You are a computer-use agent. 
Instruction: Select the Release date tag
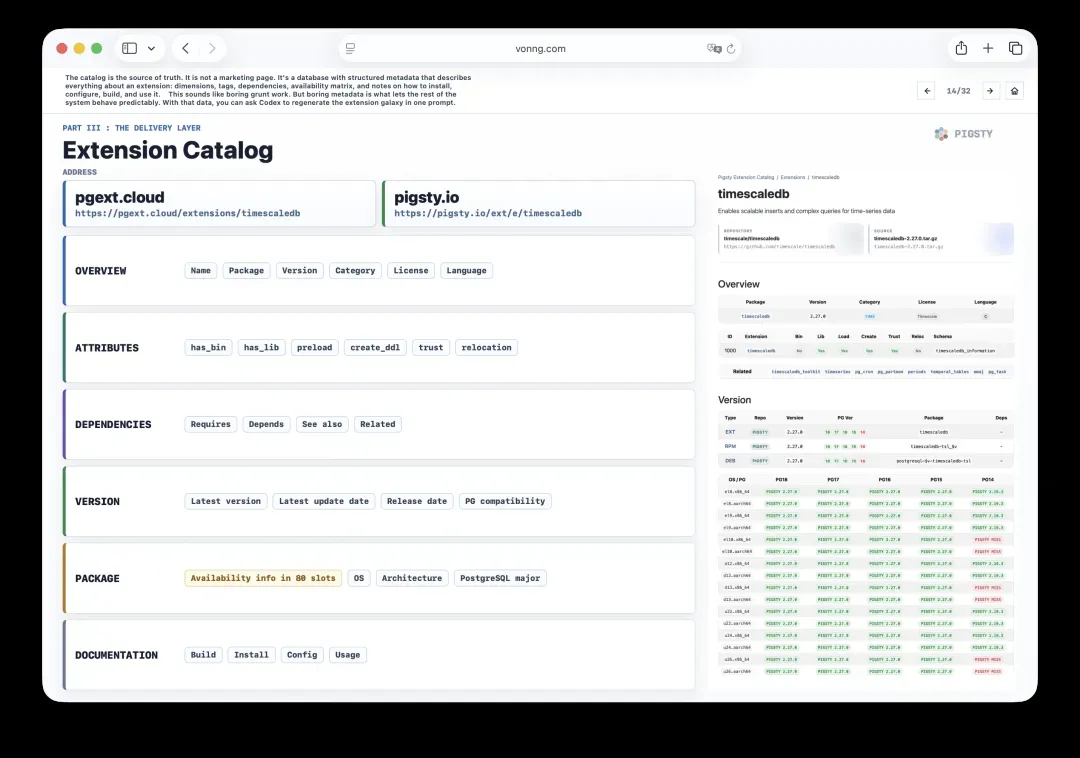click(417, 501)
